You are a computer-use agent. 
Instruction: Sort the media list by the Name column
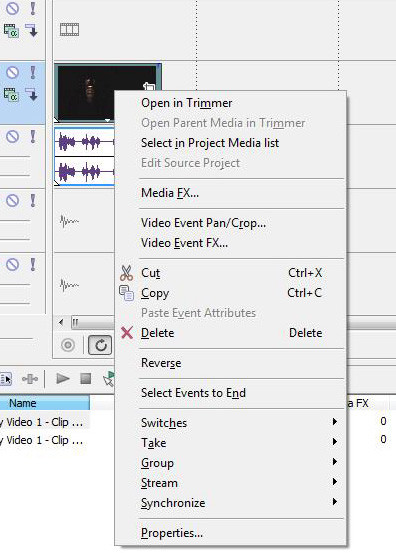click(x=44, y=403)
